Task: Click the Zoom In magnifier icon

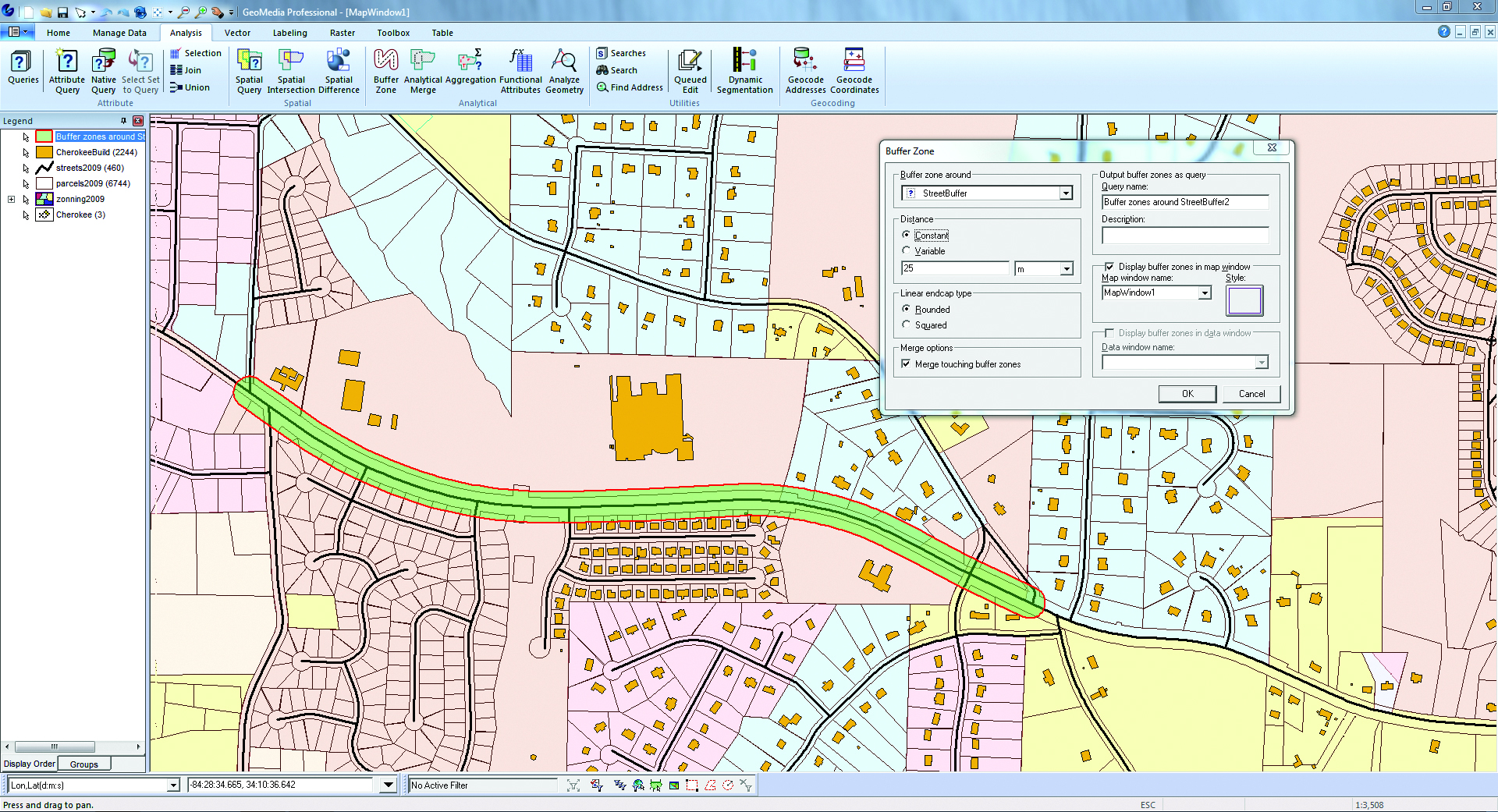Action: coord(201,12)
